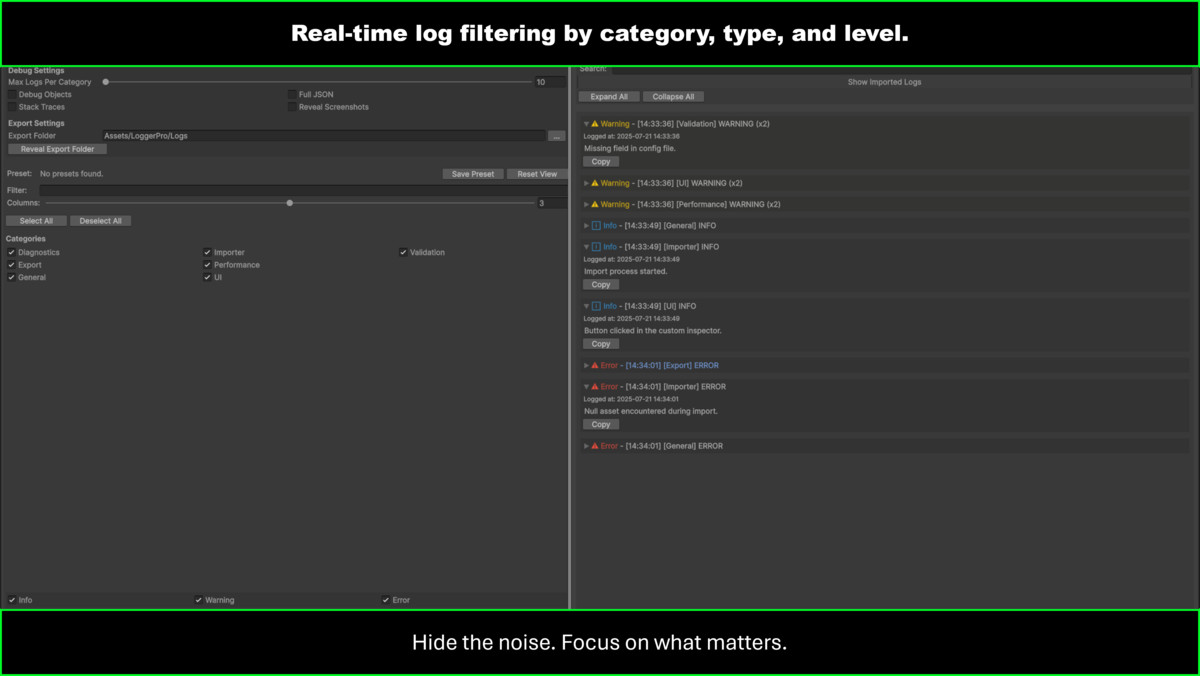Click the text 'Missing field in config file.'
The width and height of the screenshot is (1200, 676).
click(630, 148)
